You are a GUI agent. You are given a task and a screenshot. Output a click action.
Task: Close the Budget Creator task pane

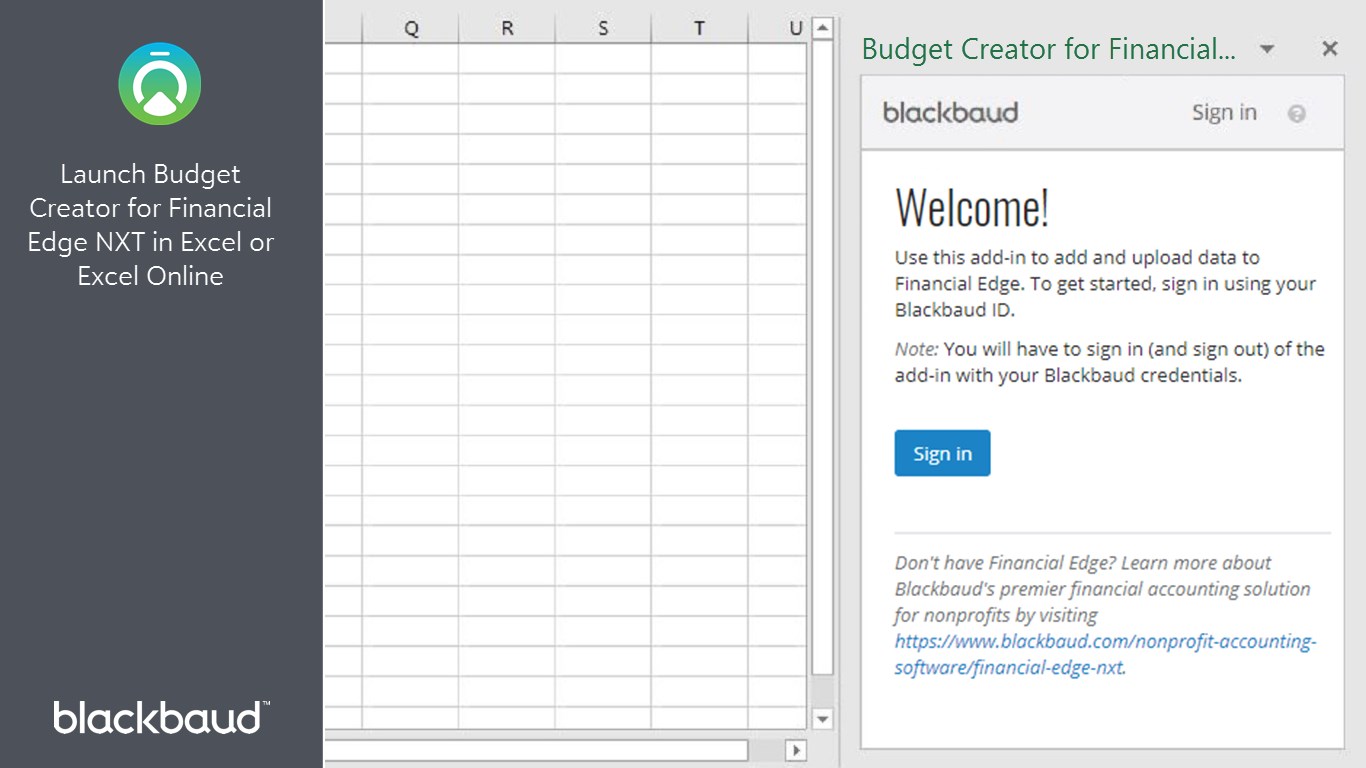click(x=1330, y=48)
